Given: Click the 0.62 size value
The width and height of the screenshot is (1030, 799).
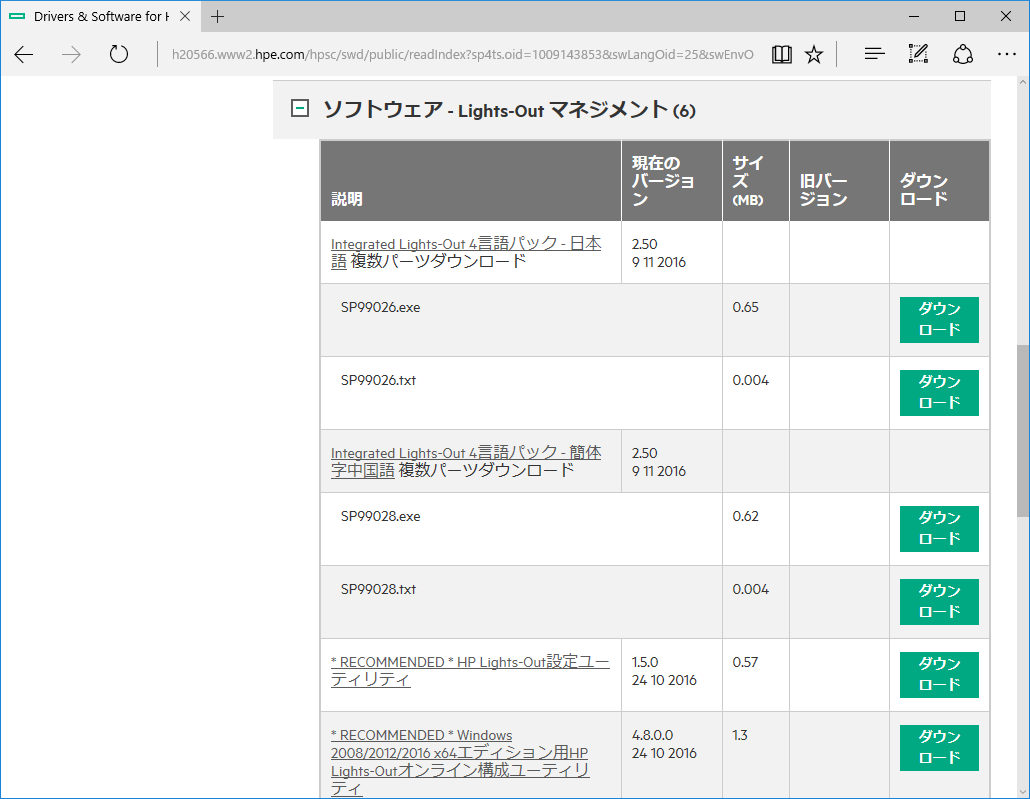Looking at the screenshot, I should click(746, 516).
